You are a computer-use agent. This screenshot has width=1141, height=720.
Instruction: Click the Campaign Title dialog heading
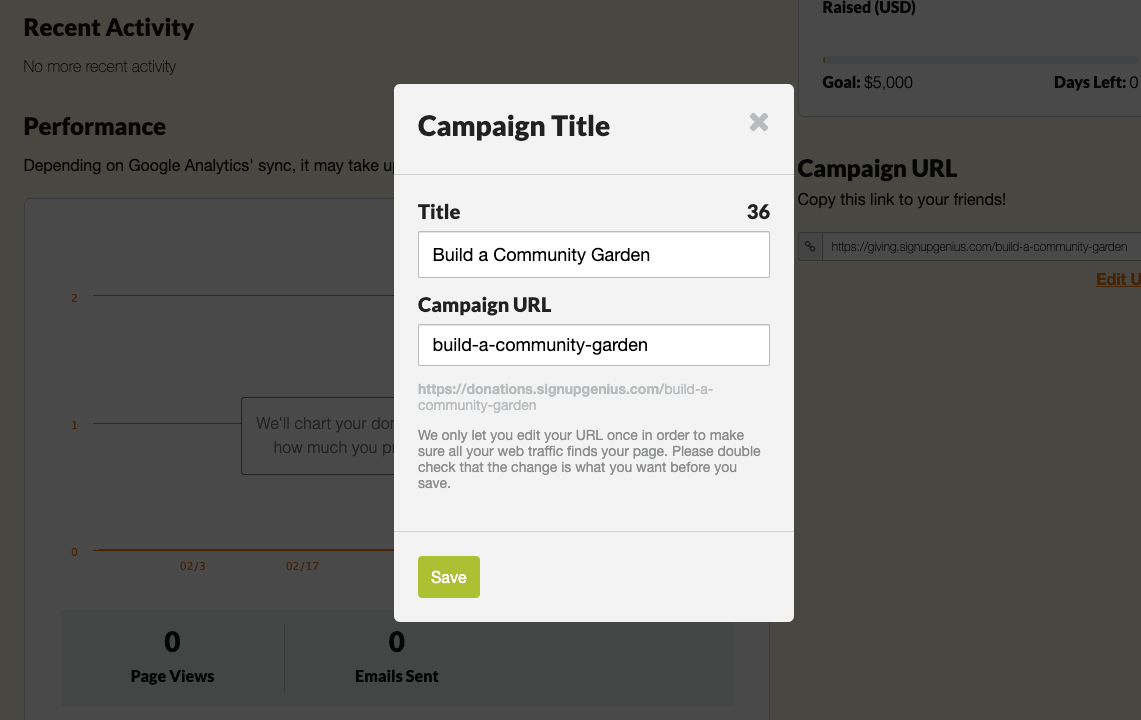(x=514, y=126)
